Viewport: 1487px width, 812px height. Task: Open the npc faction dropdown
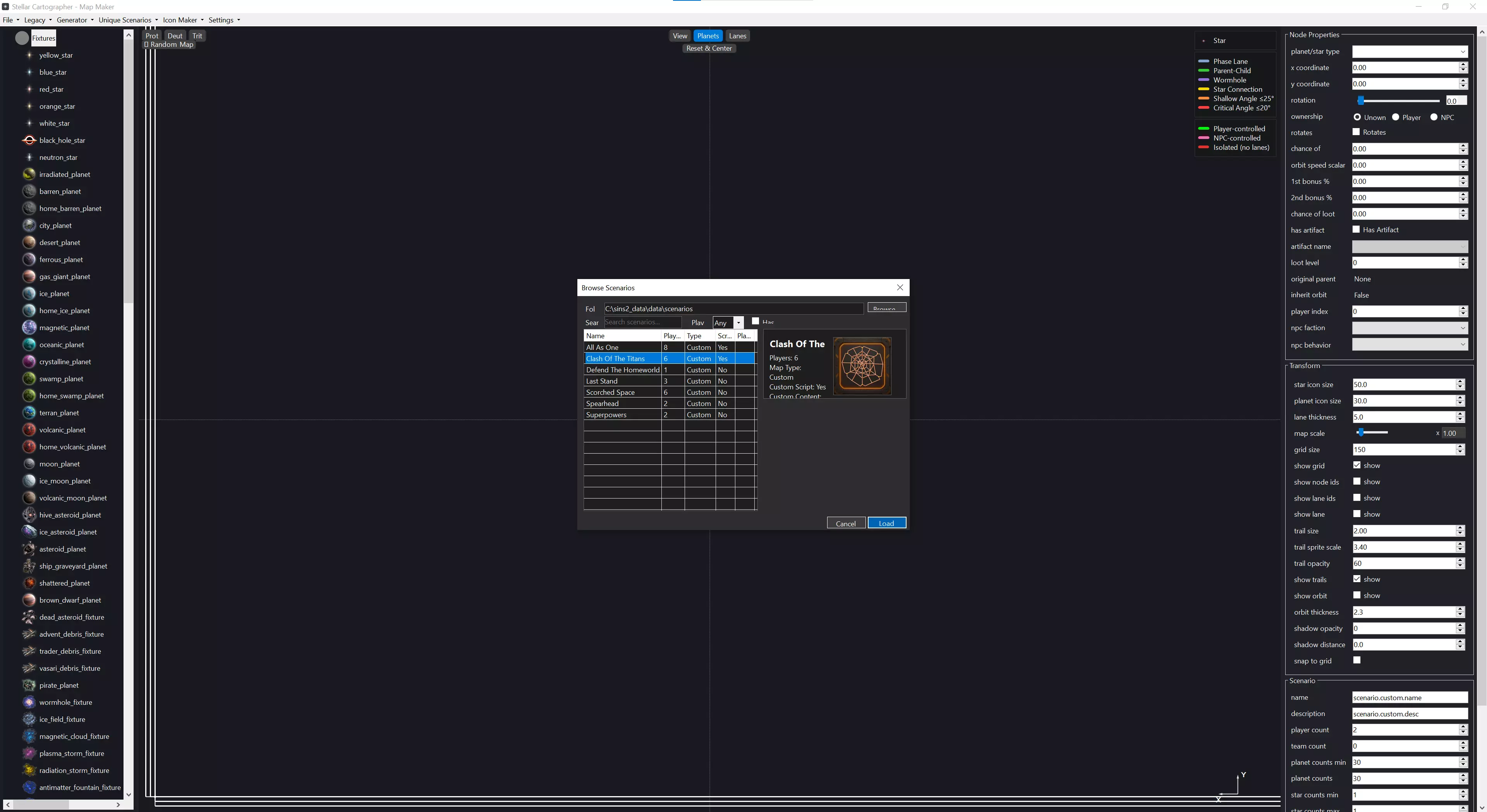tap(1409, 328)
